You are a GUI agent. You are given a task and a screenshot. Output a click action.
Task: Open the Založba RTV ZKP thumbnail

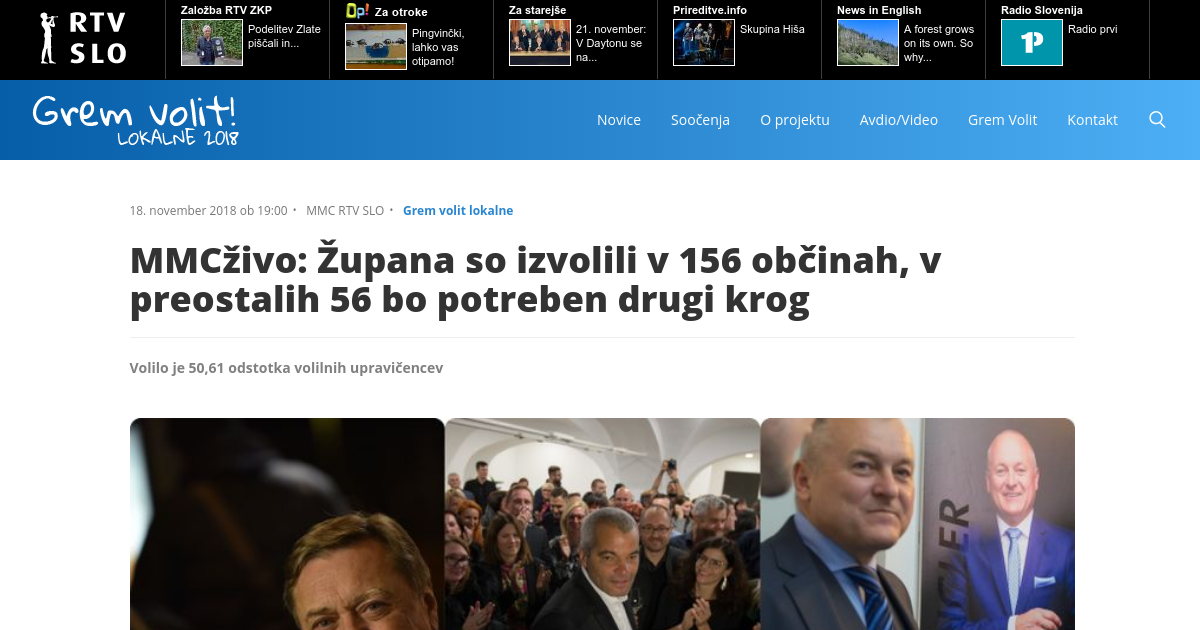pos(212,43)
